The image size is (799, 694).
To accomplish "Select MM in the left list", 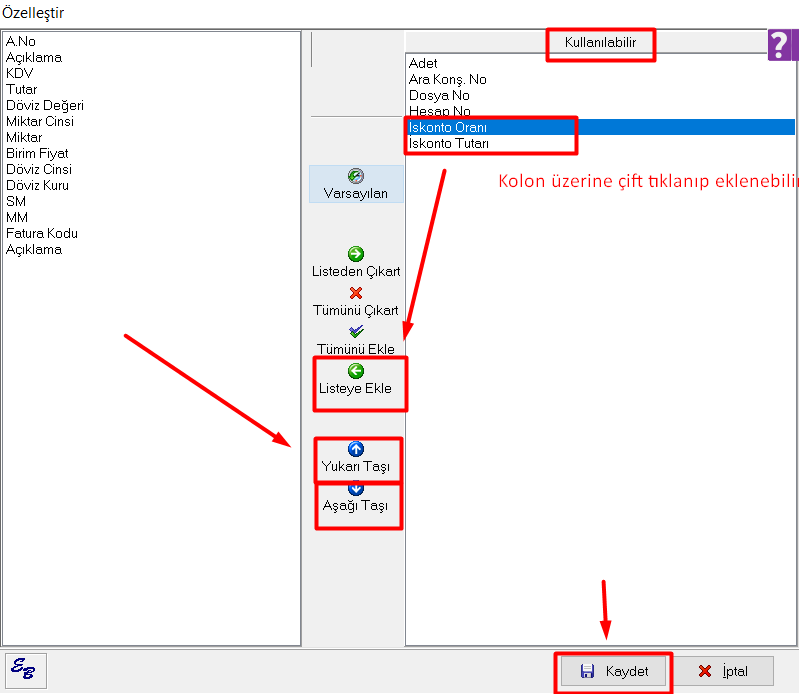I will point(151,218).
